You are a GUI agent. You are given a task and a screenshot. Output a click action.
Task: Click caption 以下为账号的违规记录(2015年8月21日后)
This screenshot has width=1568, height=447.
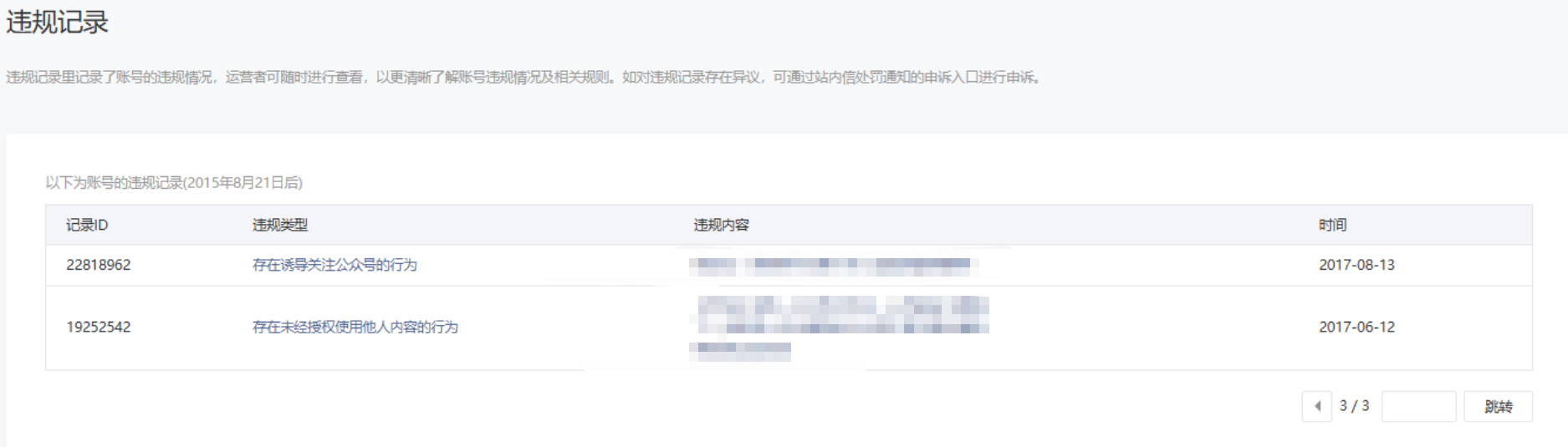(174, 182)
